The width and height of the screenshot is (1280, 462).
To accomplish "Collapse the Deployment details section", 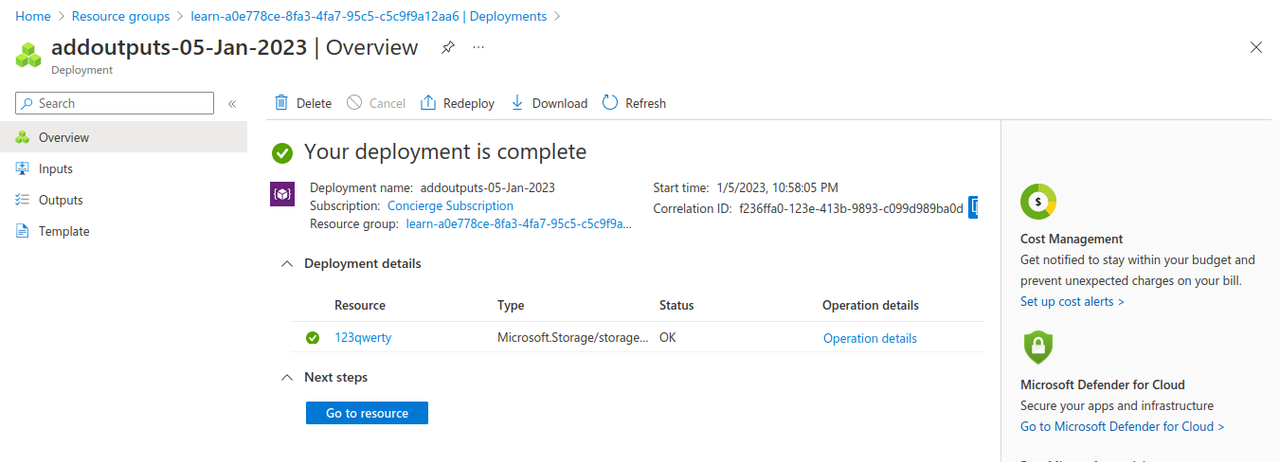I will coord(287,264).
